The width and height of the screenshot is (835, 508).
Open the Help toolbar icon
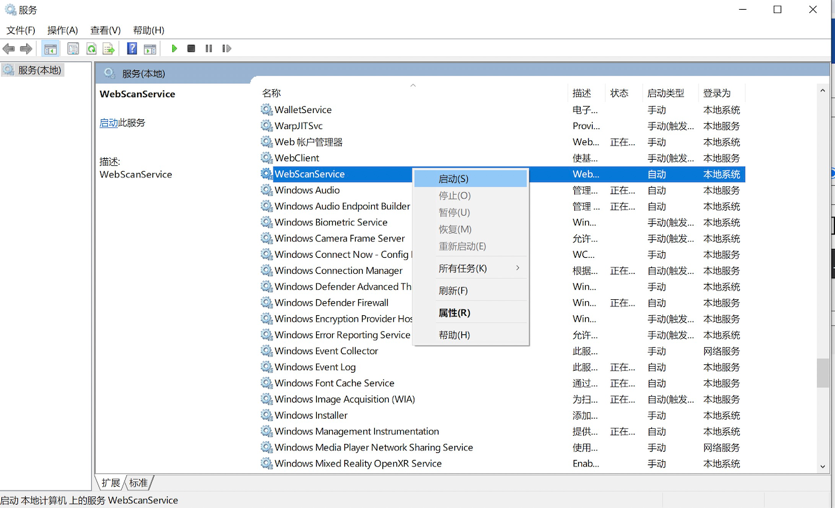pos(132,49)
